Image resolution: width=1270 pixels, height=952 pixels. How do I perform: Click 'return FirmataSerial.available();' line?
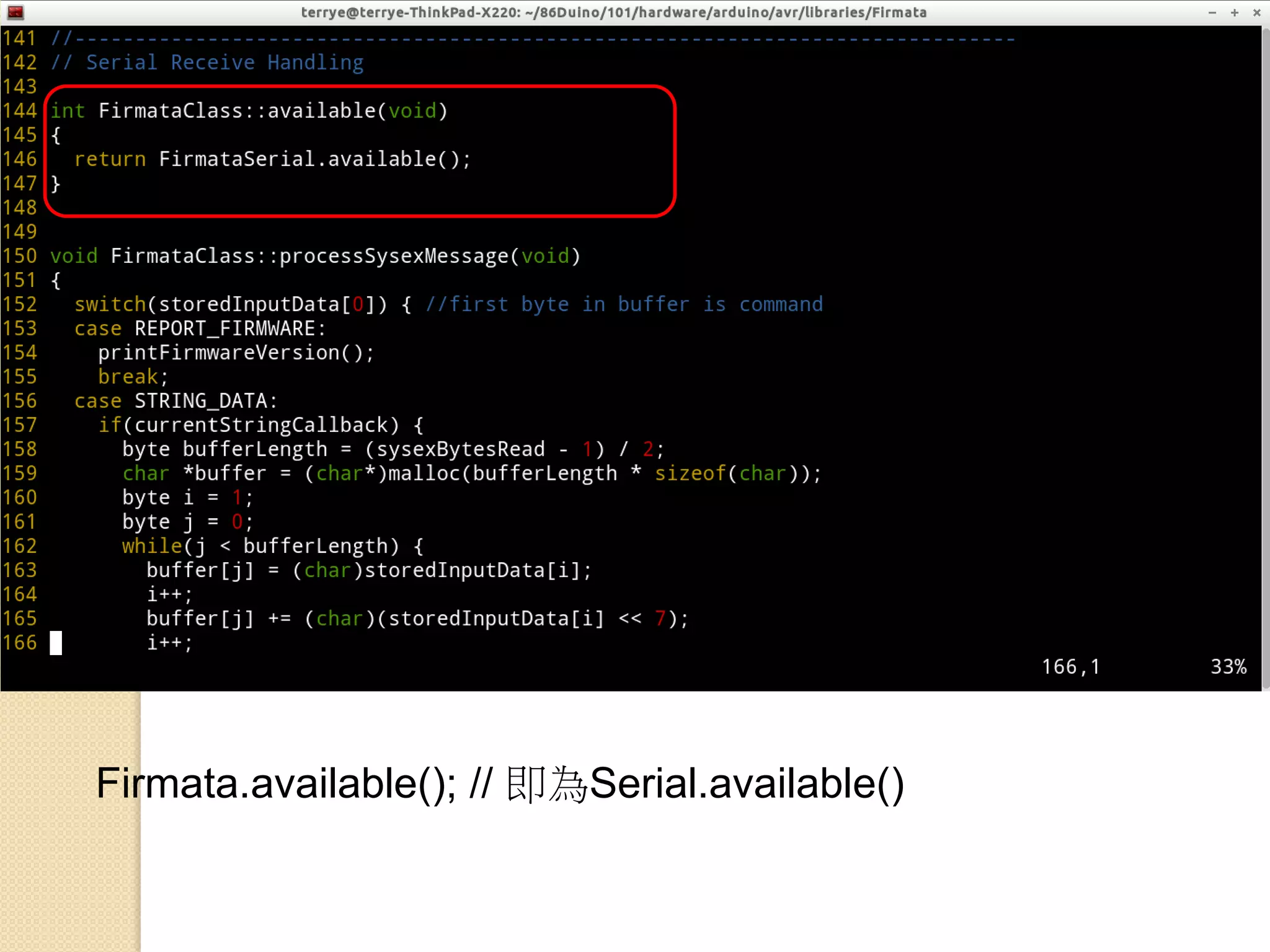(272, 159)
